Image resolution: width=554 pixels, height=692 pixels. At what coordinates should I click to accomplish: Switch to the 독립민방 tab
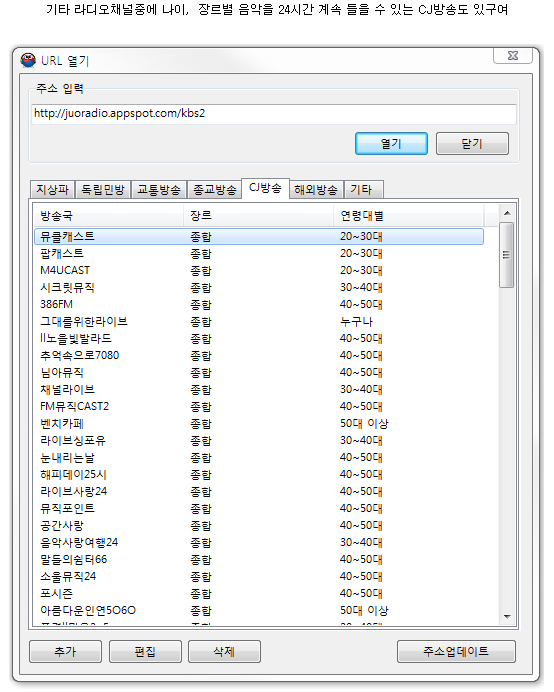tap(103, 190)
